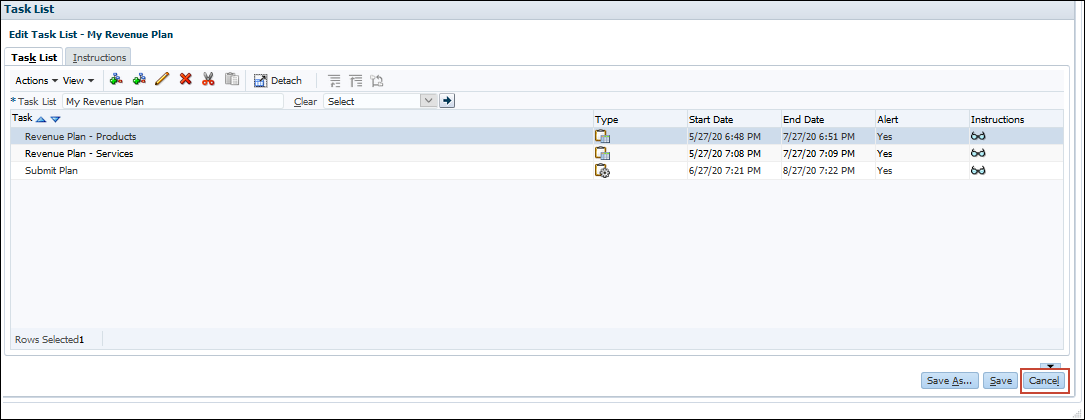Viewport: 1085px width, 420px height.
Task: Focus the Task List name field
Action: click(173, 101)
